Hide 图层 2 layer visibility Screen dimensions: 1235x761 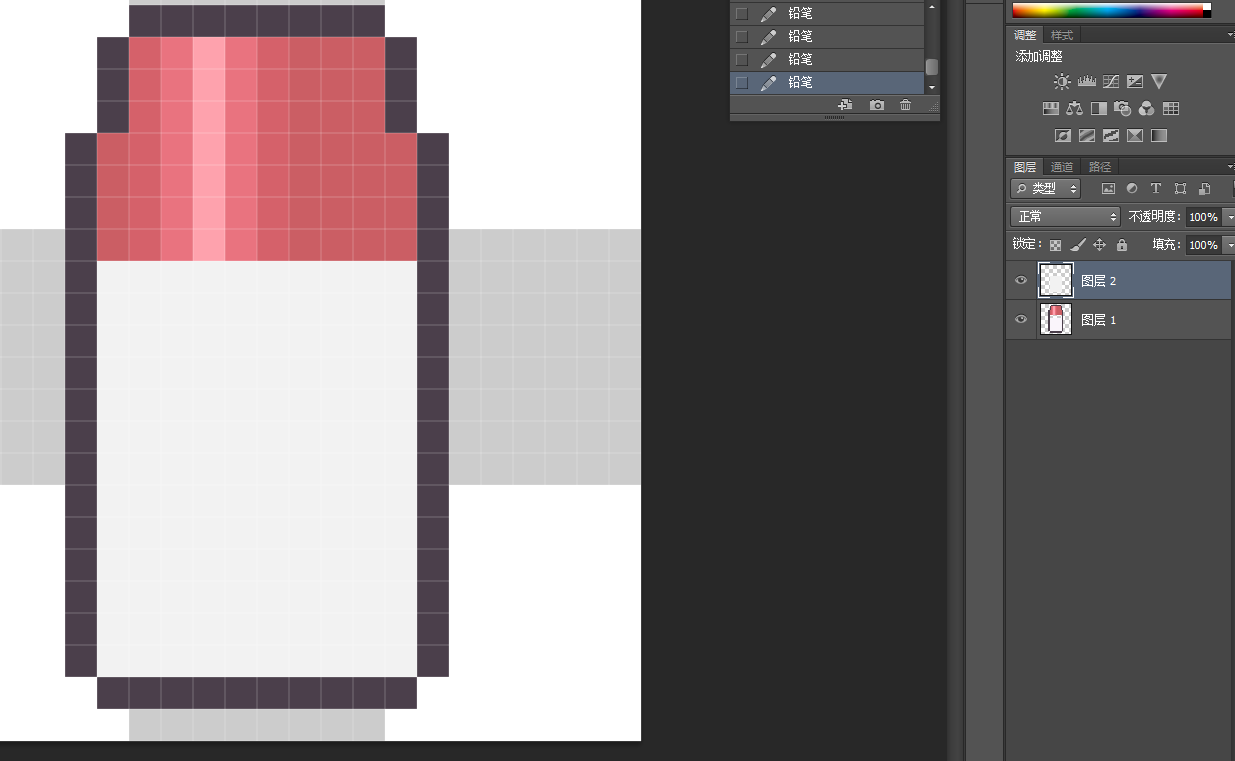tap(1021, 281)
